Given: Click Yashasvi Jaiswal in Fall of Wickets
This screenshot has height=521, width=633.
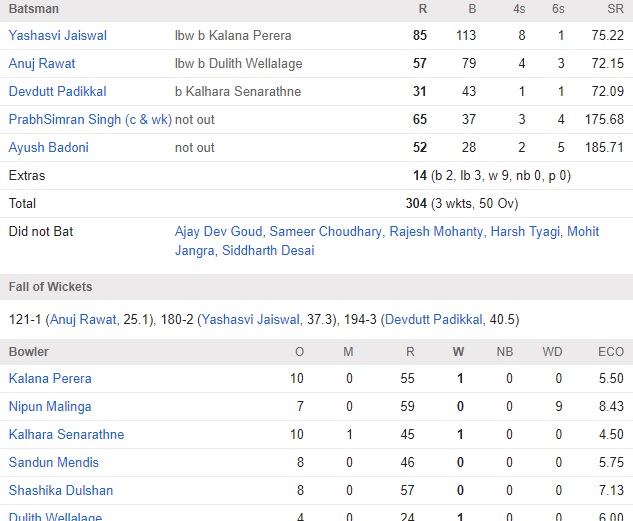Looking at the screenshot, I should (251, 320).
